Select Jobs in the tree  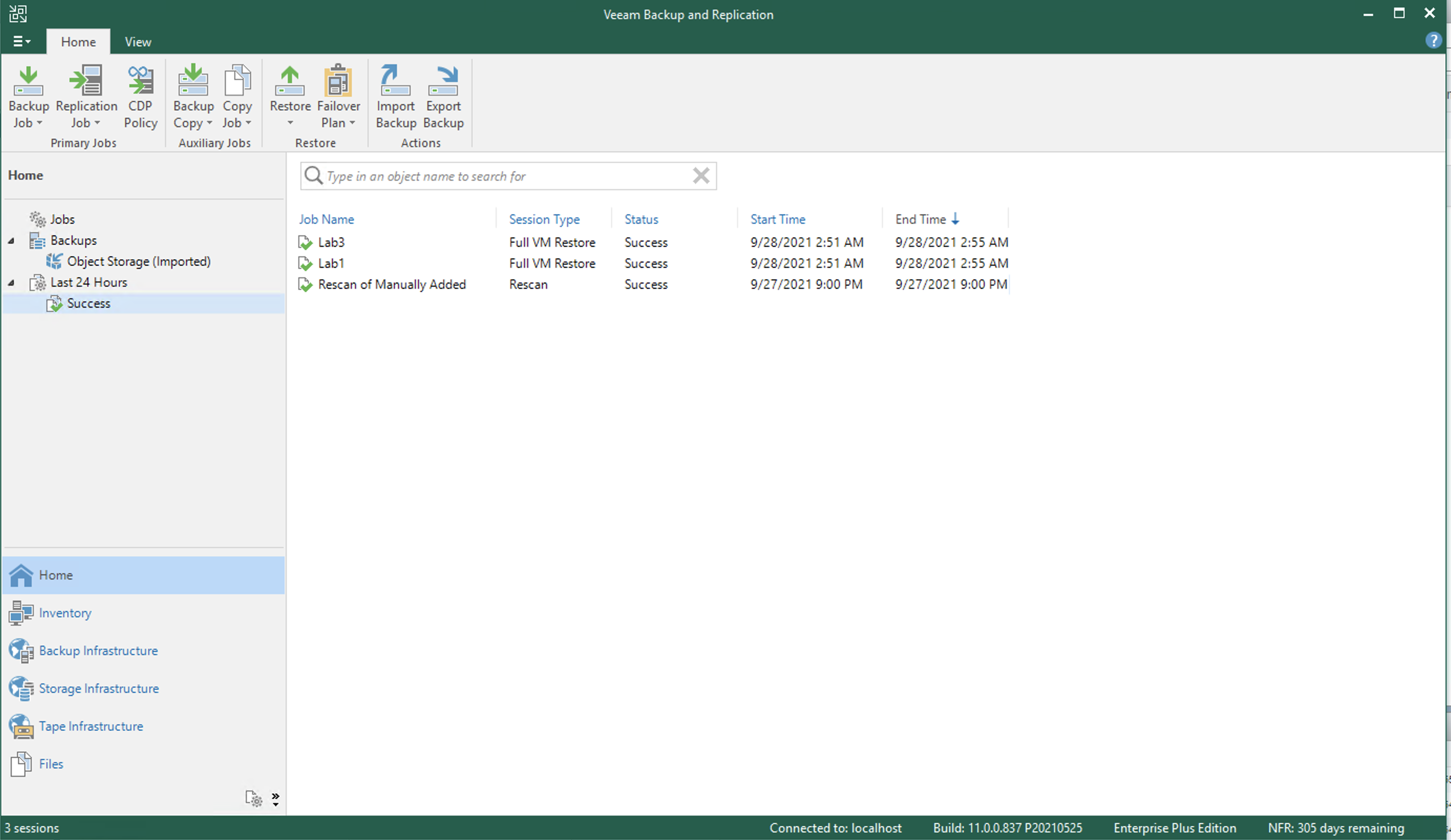coord(62,219)
